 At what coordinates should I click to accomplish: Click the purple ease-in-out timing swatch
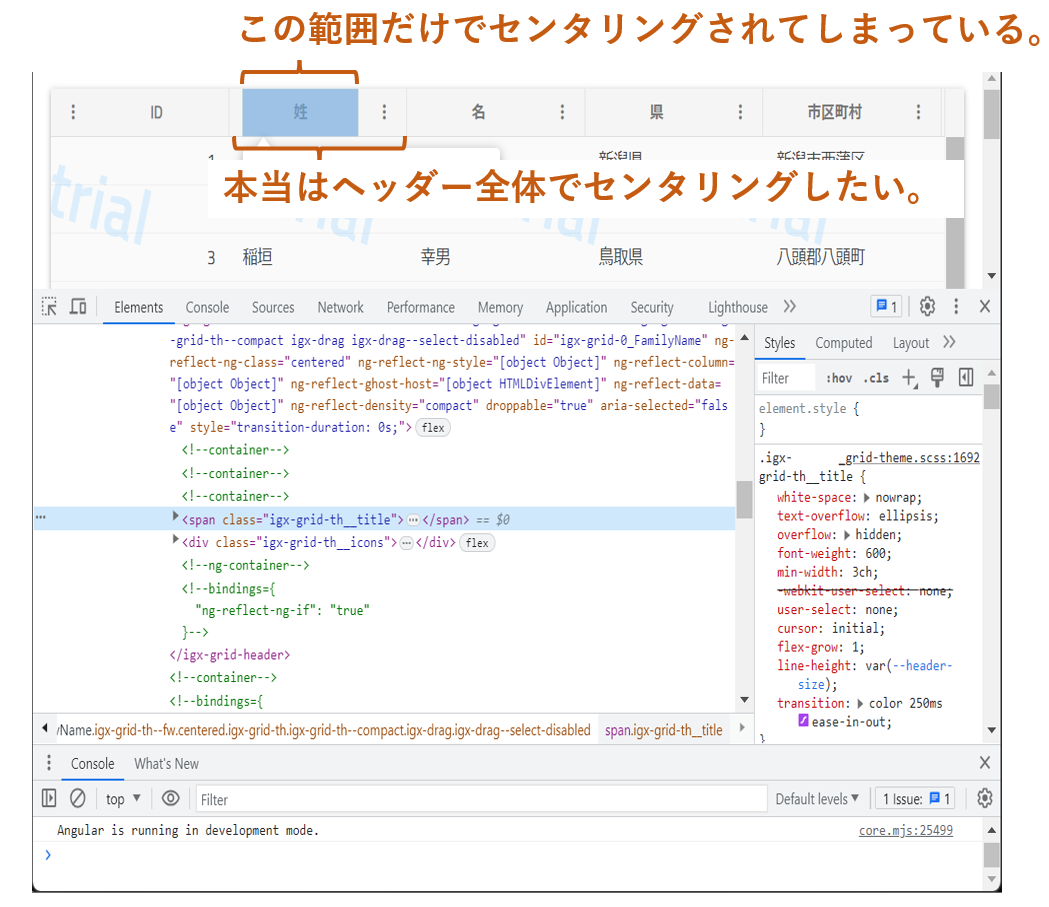pyautogui.click(x=803, y=722)
